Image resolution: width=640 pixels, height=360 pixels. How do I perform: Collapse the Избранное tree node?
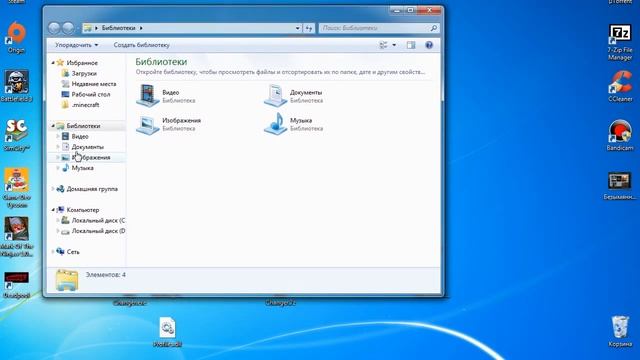tap(53, 63)
